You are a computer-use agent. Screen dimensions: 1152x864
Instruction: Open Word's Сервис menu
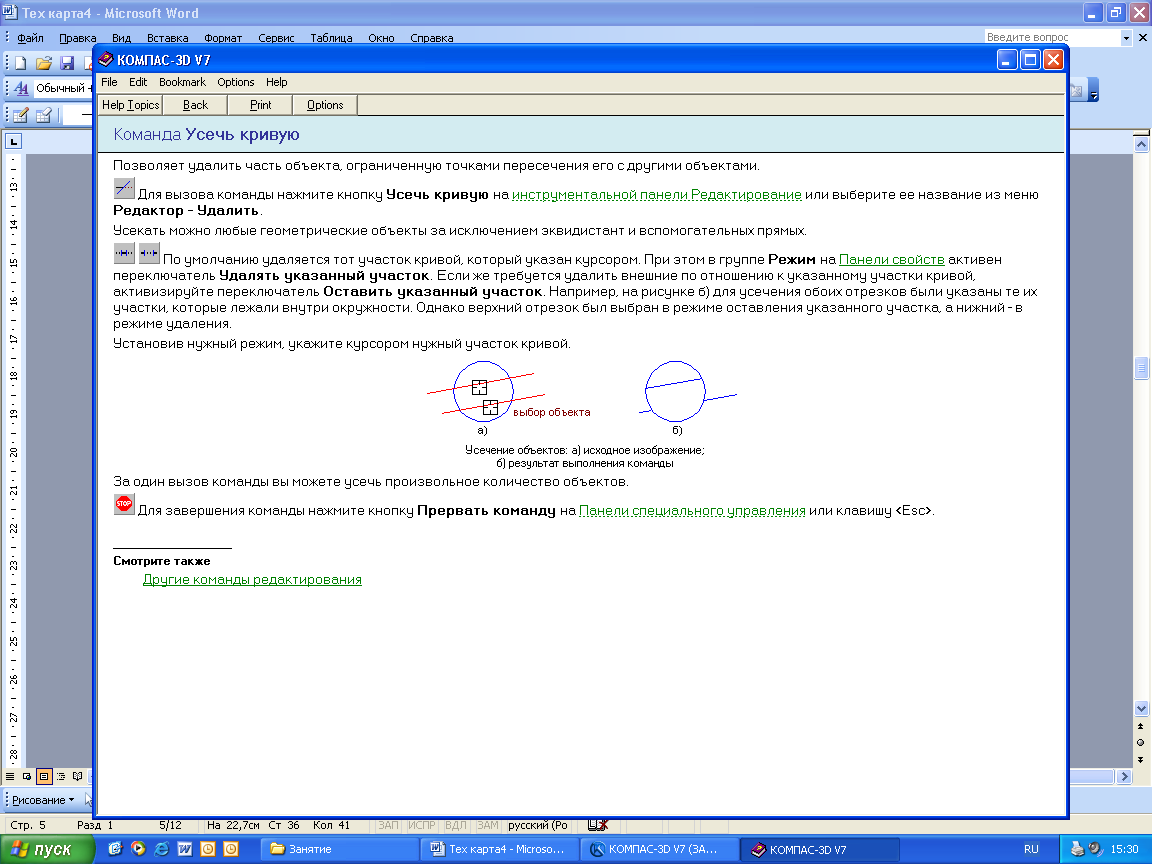pyautogui.click(x=276, y=38)
